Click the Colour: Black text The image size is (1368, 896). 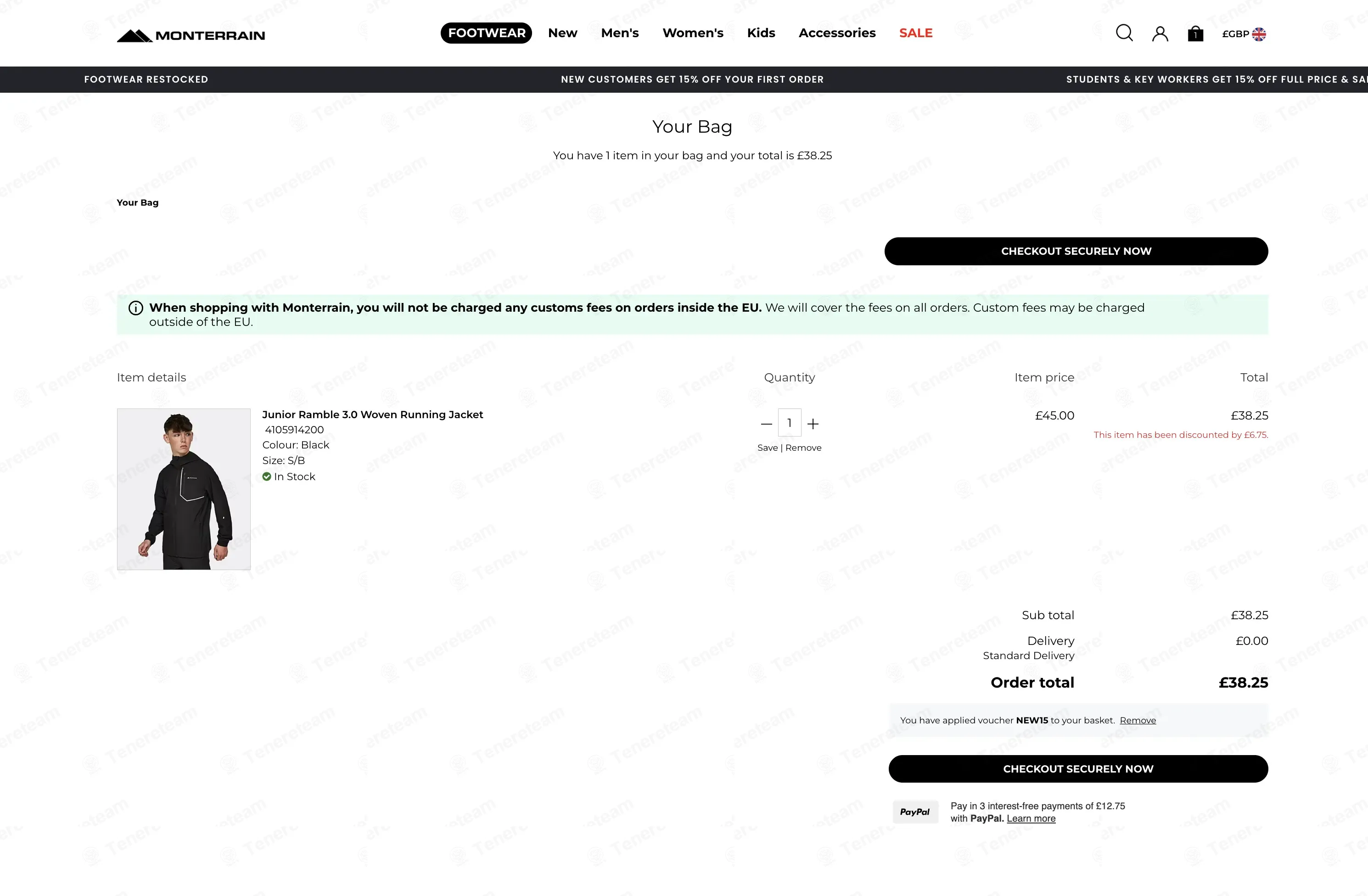[x=296, y=445]
